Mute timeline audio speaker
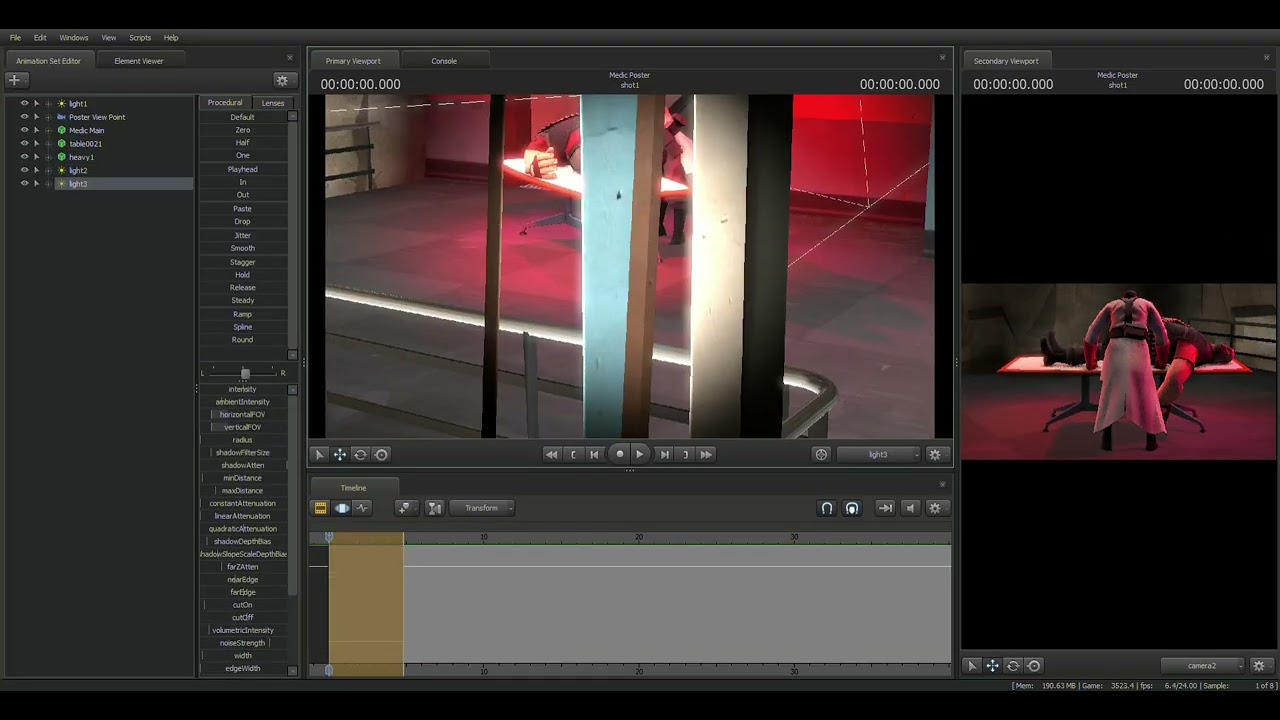 (x=910, y=508)
